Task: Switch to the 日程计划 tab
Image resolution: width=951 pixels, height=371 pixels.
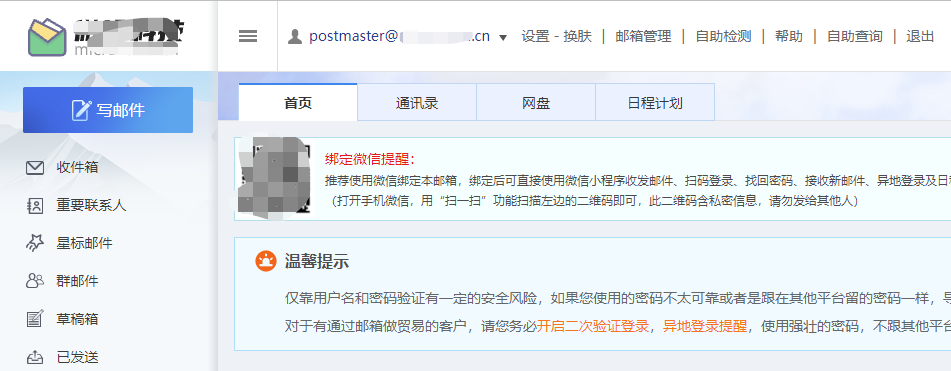Action: pos(655,102)
